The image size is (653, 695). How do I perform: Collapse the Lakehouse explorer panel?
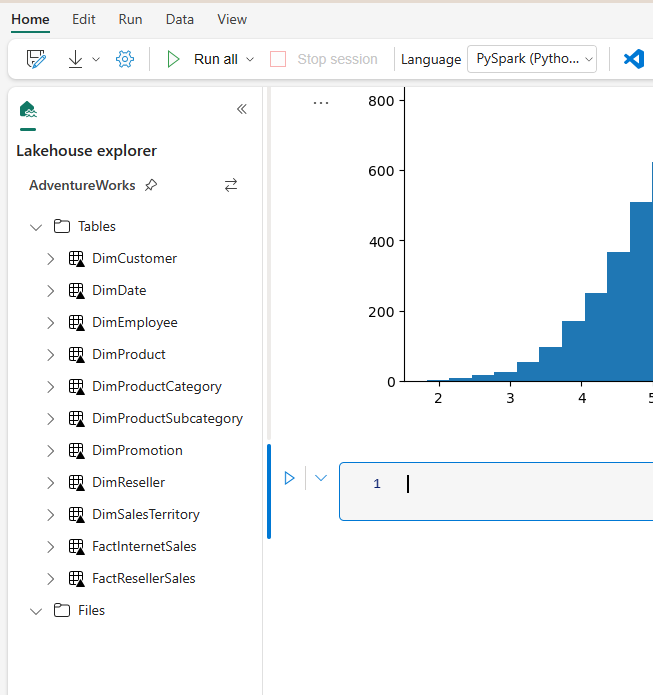click(x=241, y=109)
